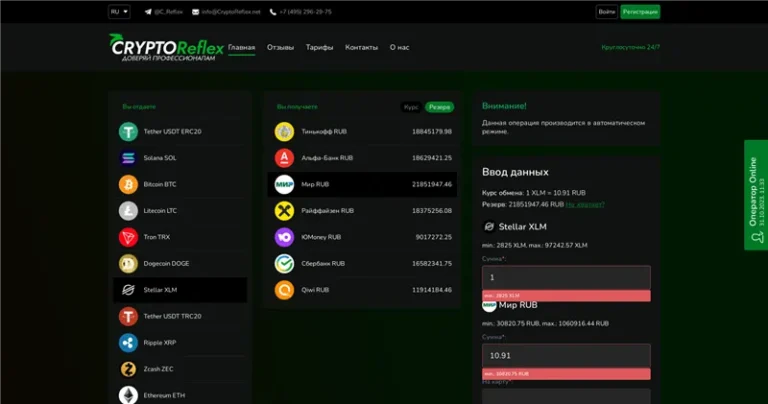Switch the list to Курс view
Screen dimensions: 768x404
pos(411,107)
